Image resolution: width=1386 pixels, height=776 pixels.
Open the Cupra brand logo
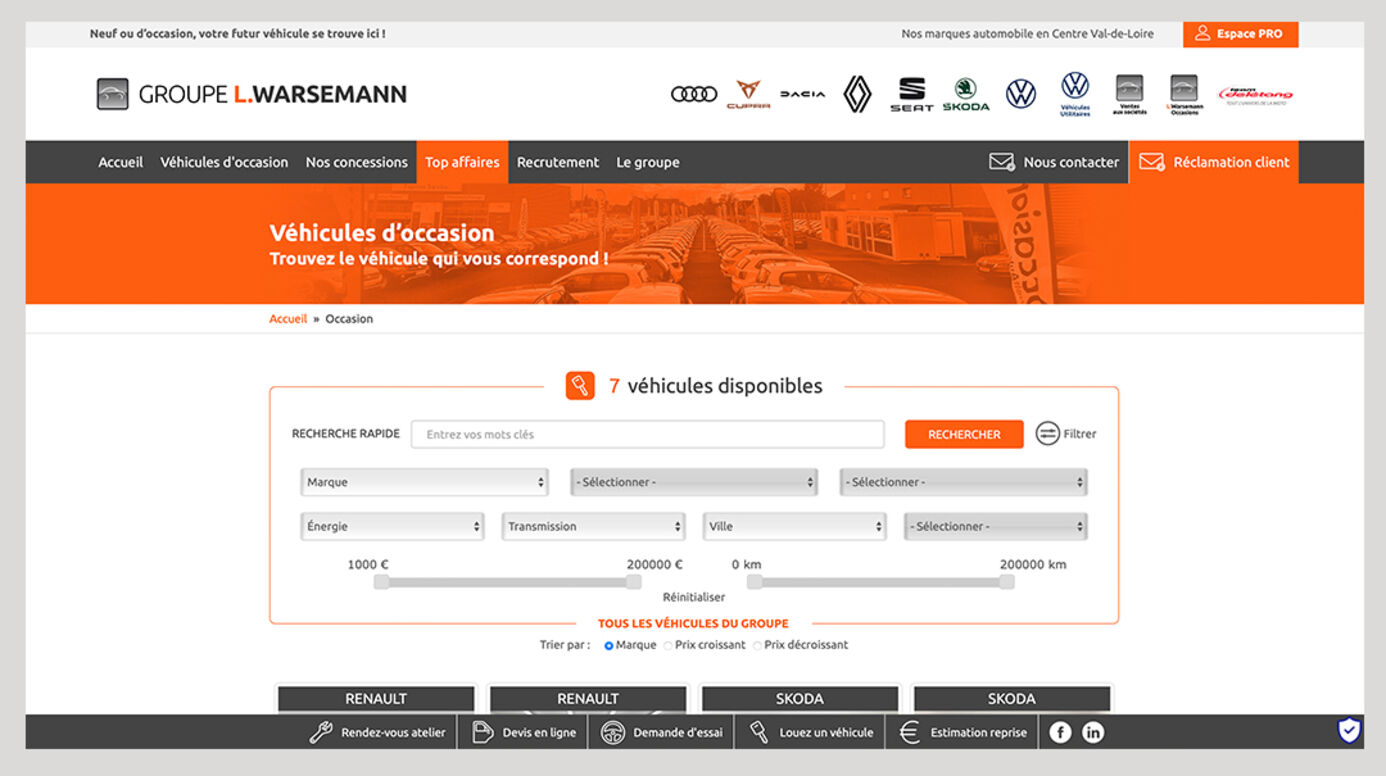(x=748, y=94)
